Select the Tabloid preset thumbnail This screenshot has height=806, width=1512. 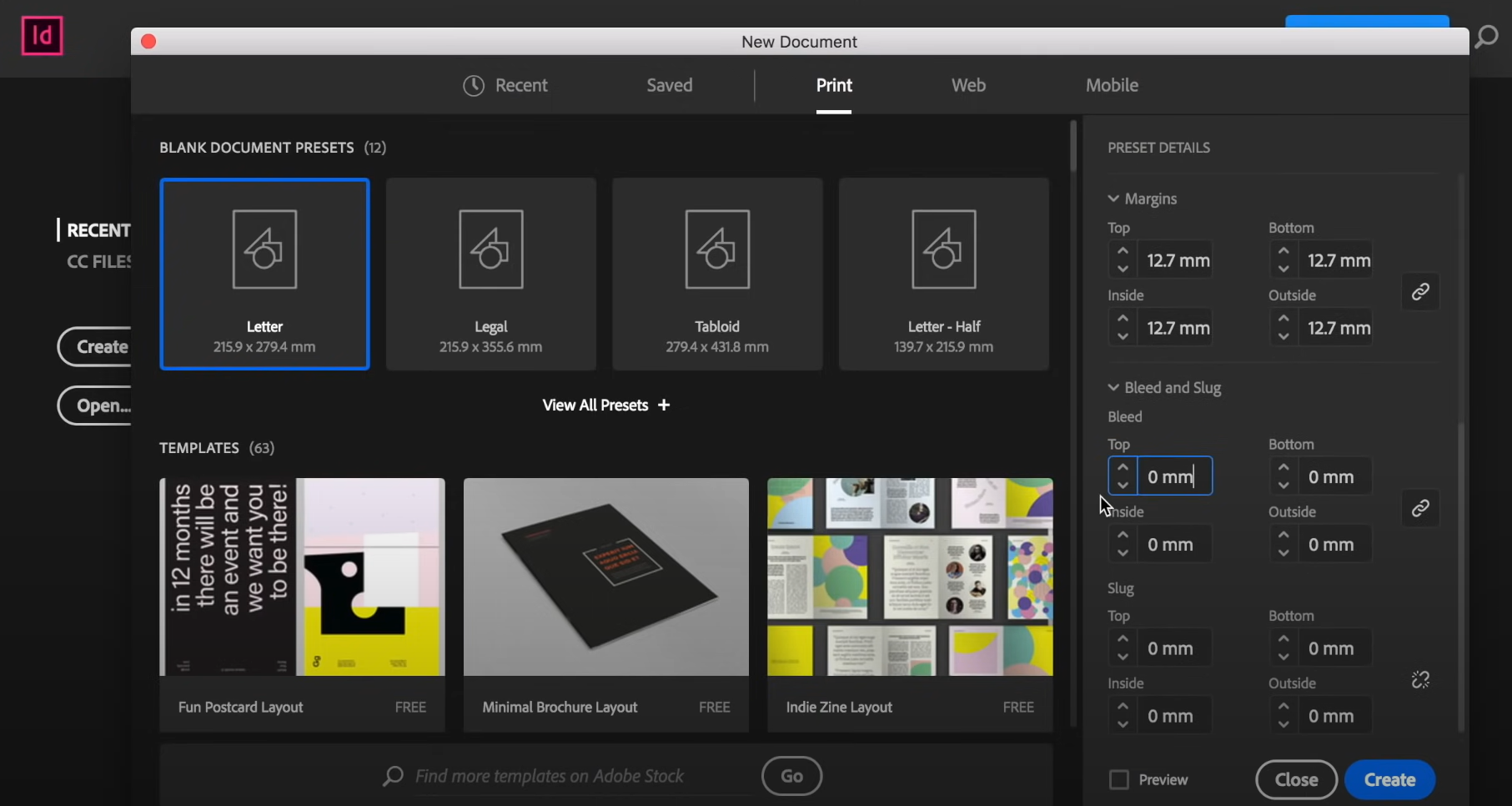tap(716, 275)
